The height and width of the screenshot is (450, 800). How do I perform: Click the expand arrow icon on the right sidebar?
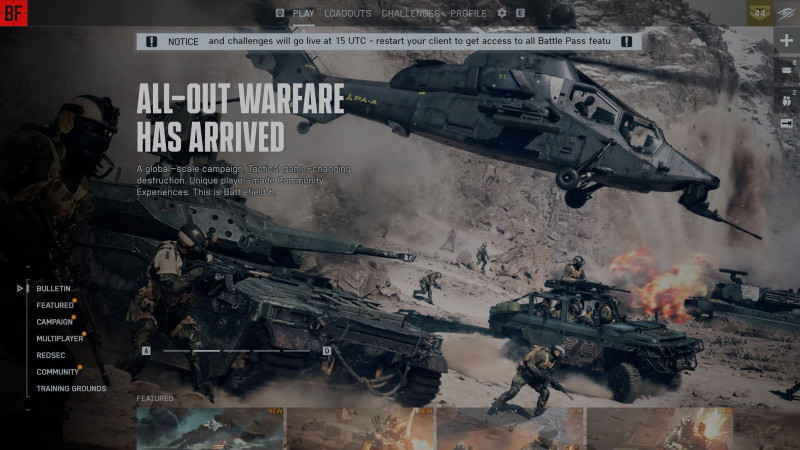coord(786,123)
